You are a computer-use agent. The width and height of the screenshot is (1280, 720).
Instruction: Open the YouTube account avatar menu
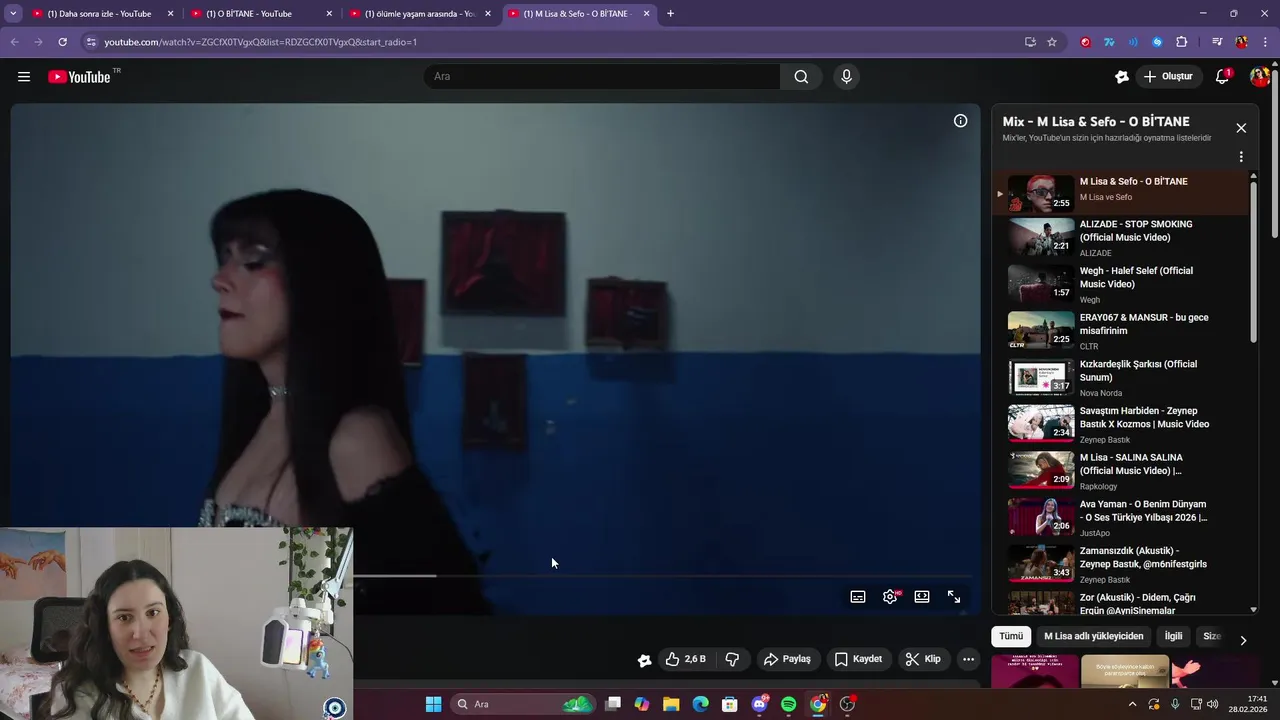click(1259, 77)
